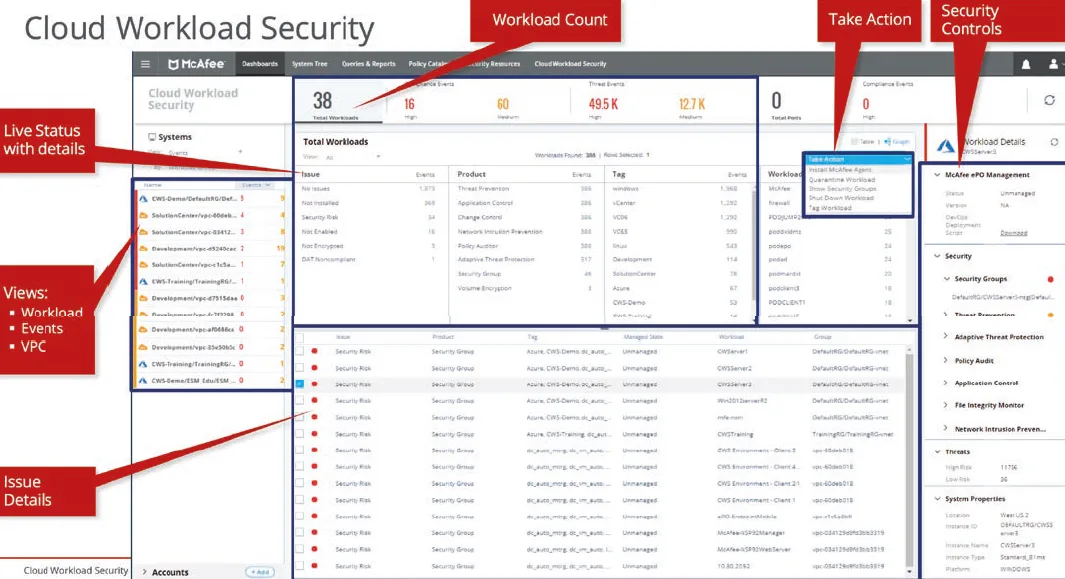Open the Cloud Workload Security tab

(571, 64)
